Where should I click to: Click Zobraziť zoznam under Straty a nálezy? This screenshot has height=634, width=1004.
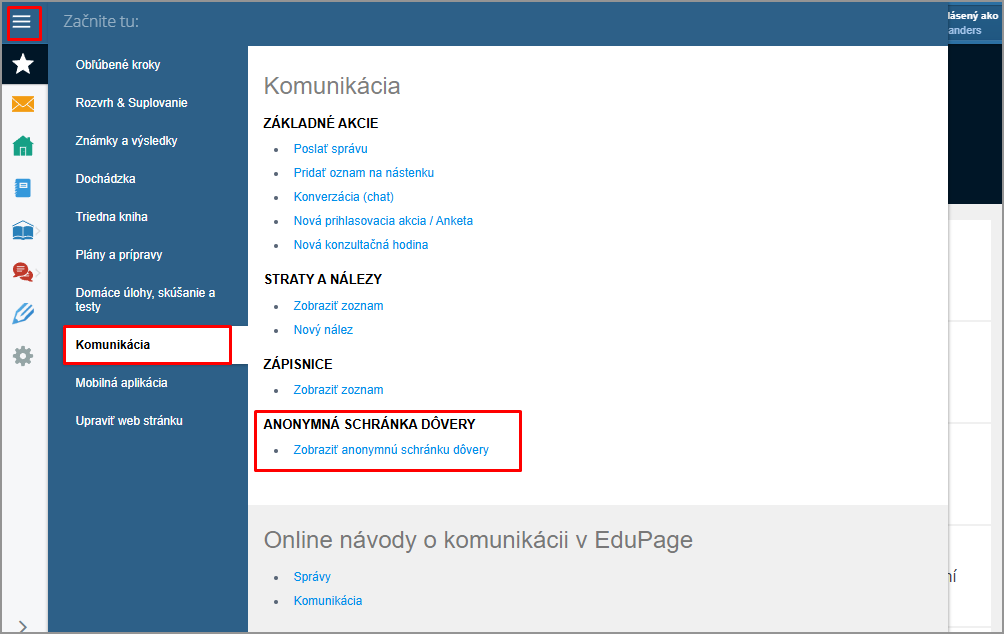click(338, 306)
